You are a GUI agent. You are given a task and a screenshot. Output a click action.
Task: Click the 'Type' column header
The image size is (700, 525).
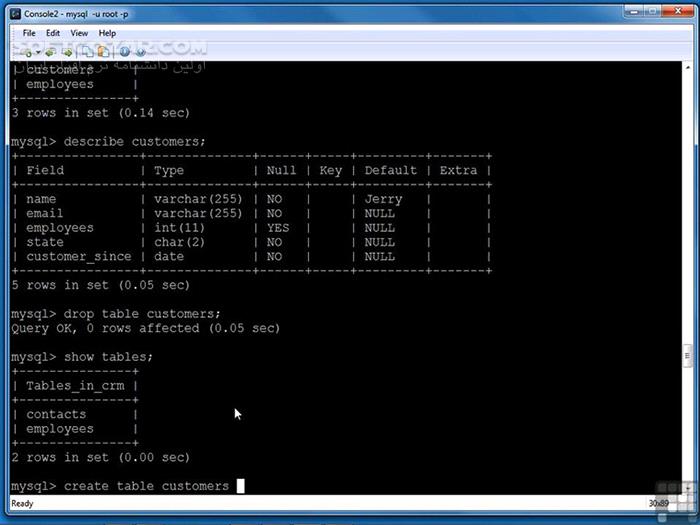[x=169, y=171]
